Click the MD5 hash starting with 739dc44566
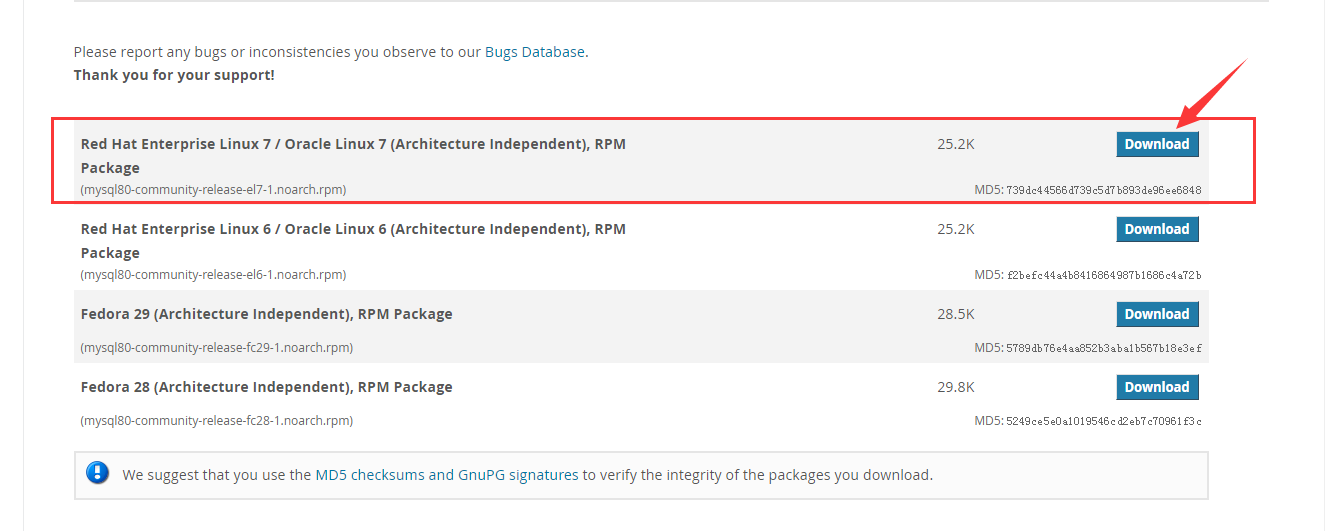Viewport: 1325px width, 531px height. 1104,190
